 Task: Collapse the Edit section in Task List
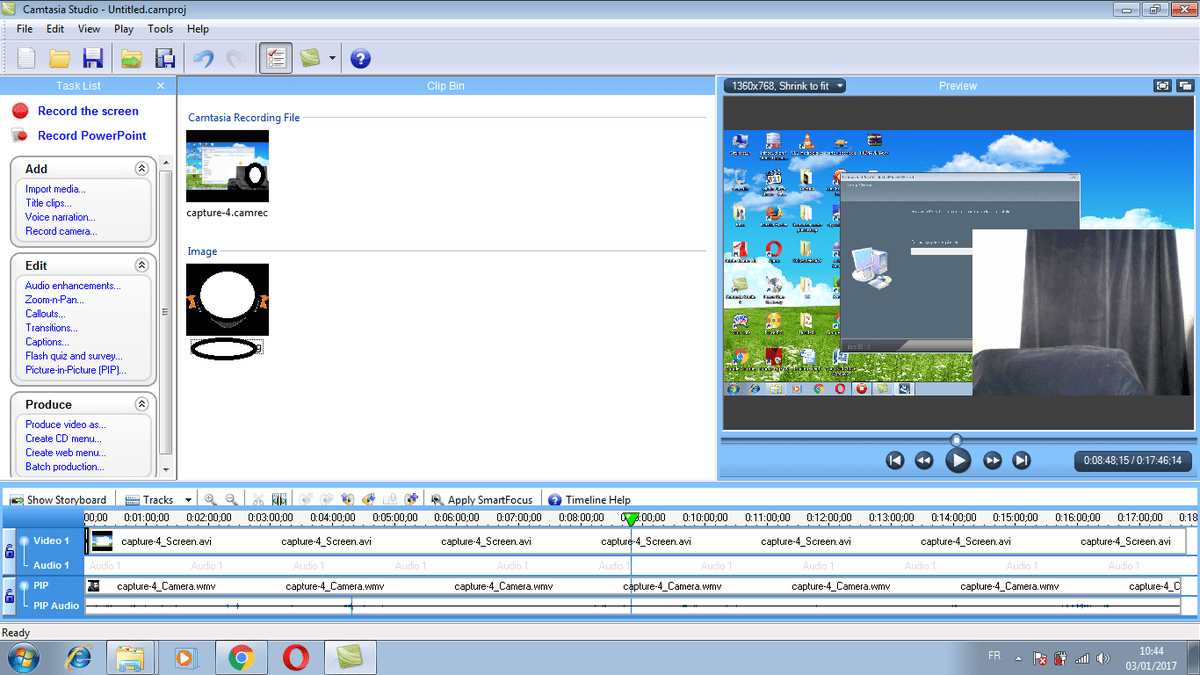click(x=142, y=266)
